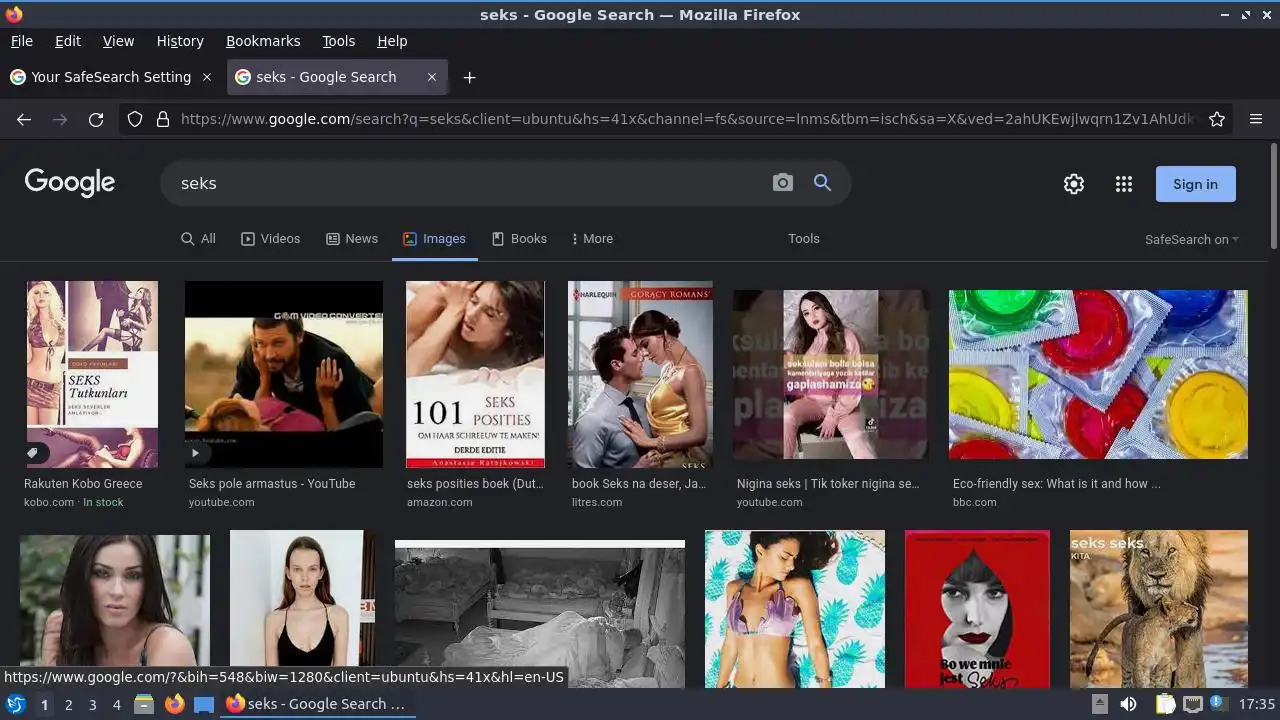Click the blue magnifier search button
Screen dimensions: 1280x720
click(x=822, y=183)
